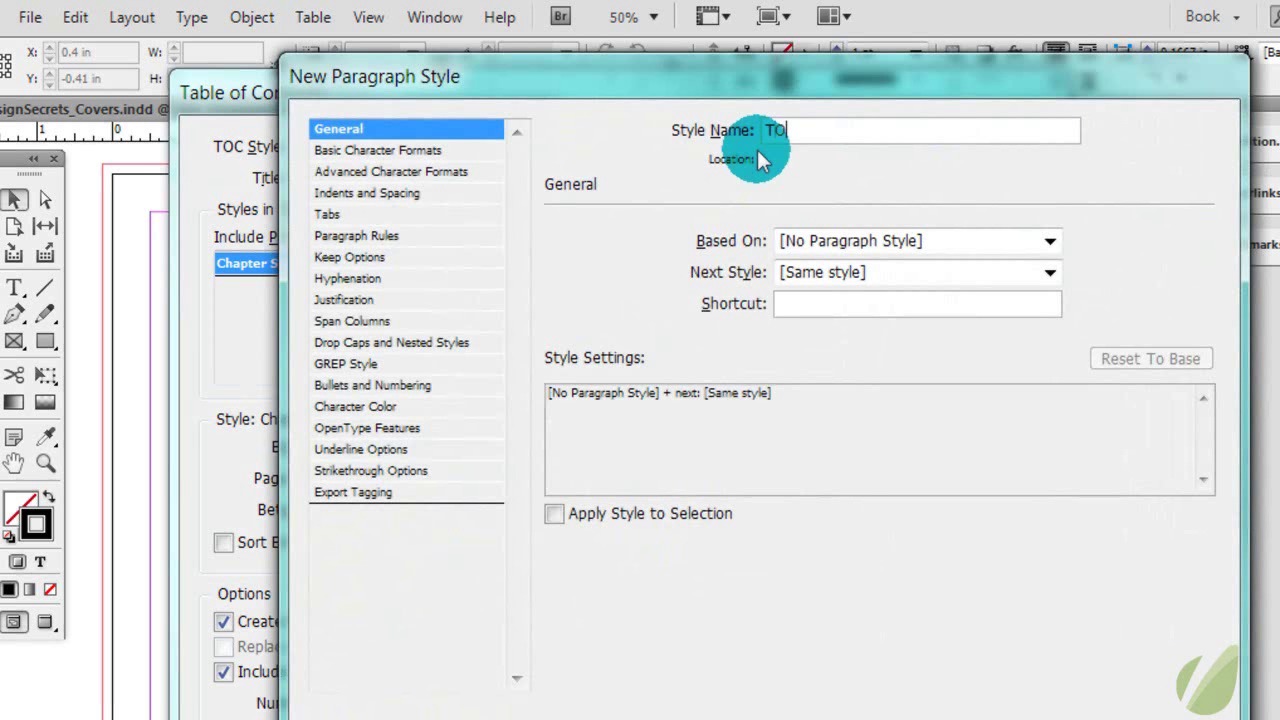Click the Apply Gradient swatch
This screenshot has width=1280, height=720.
[x=29, y=590]
